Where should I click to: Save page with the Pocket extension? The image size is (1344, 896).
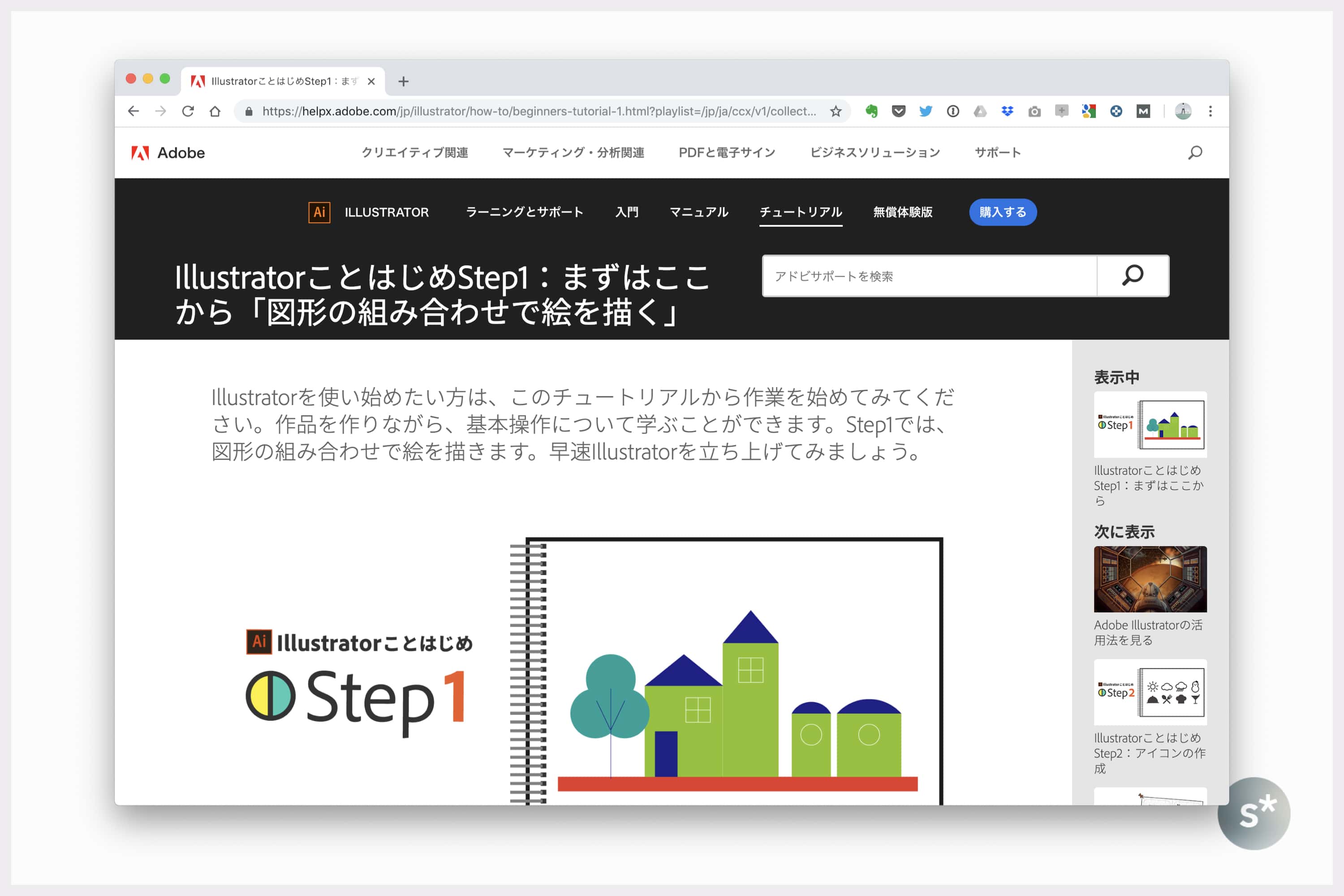[x=898, y=112]
